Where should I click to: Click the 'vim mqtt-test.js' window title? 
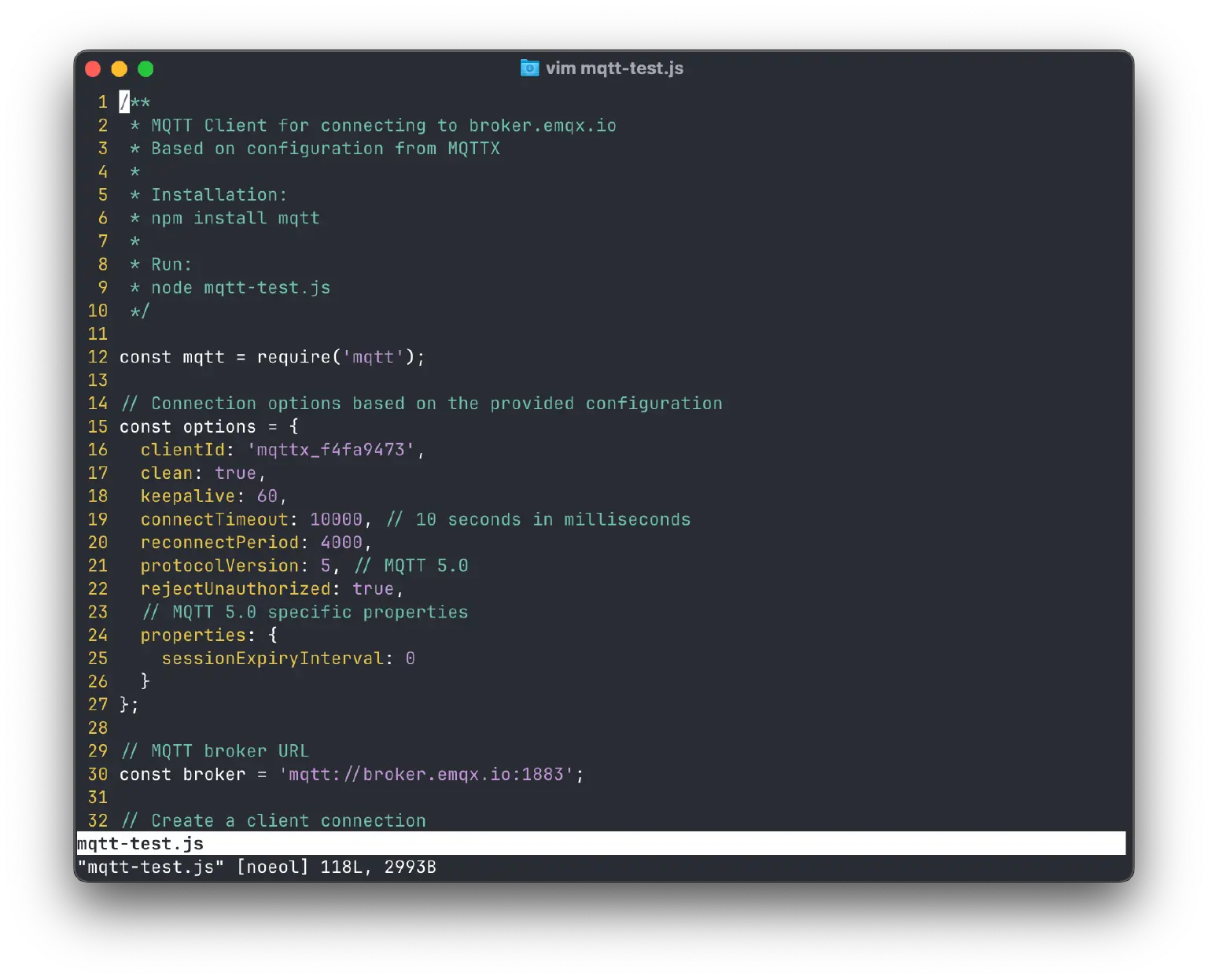click(614, 68)
